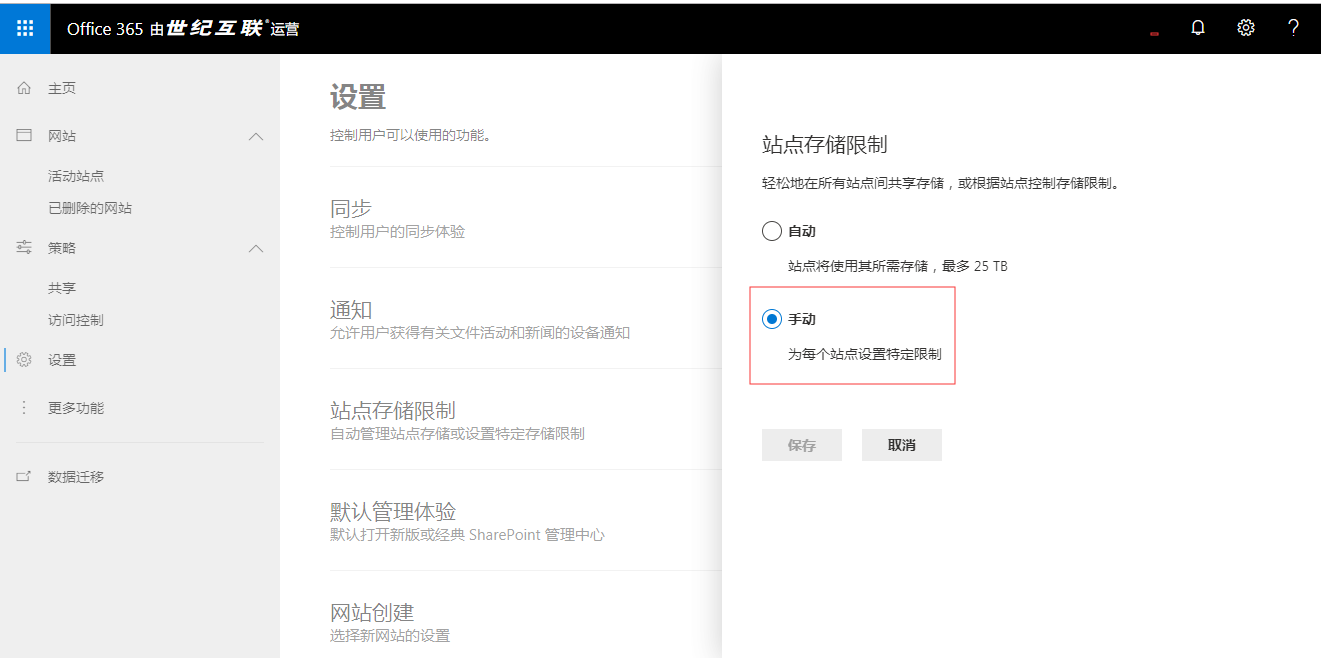
Task: Collapse the 策略 section chevron
Action: (x=256, y=248)
